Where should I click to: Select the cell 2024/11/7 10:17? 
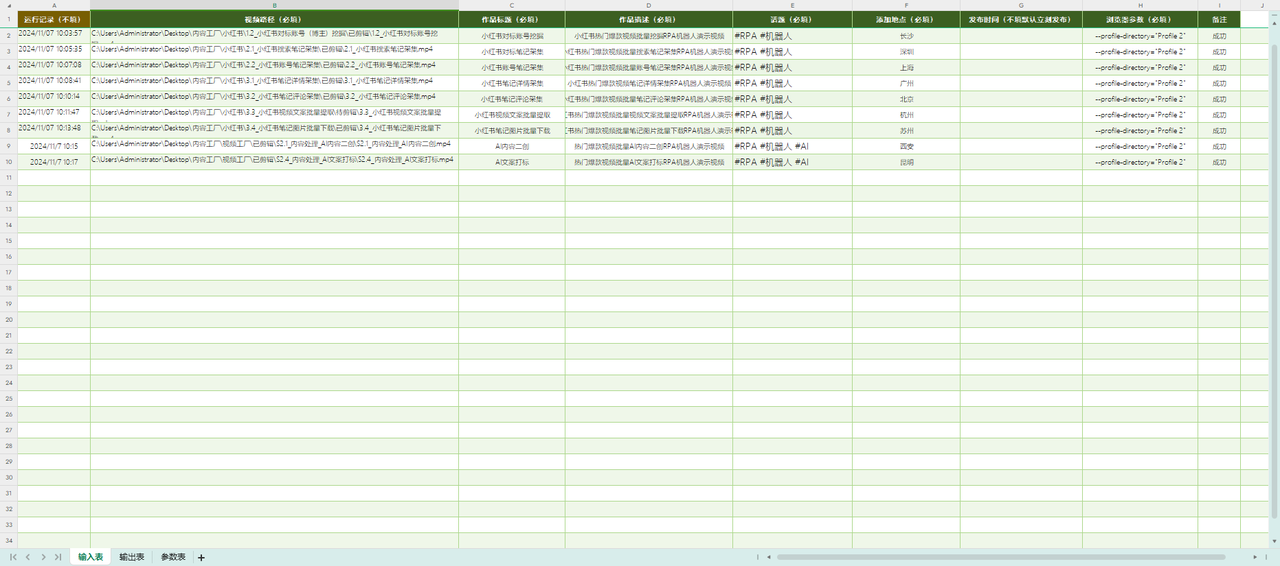54,161
